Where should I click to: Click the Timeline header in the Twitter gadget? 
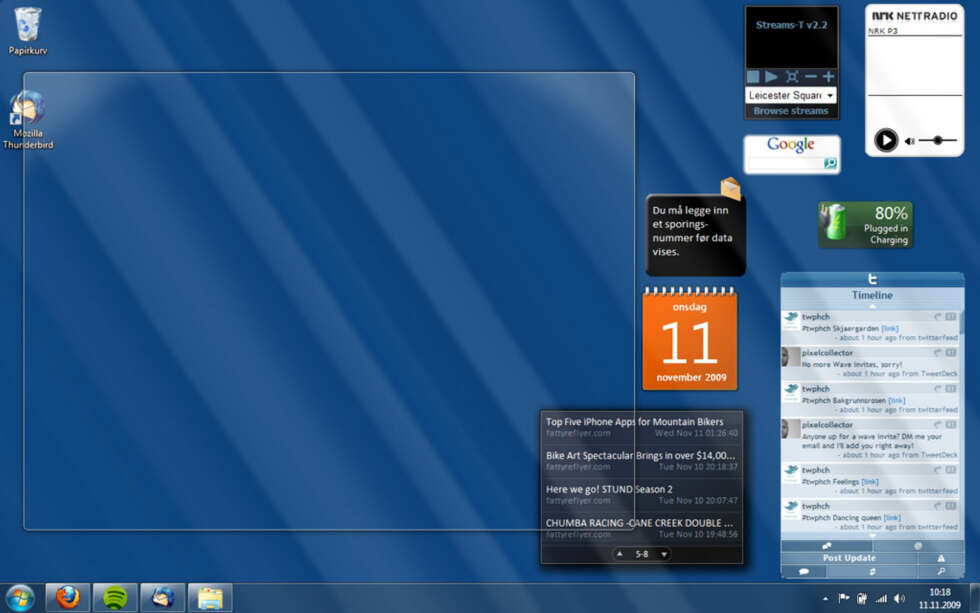tap(872, 295)
